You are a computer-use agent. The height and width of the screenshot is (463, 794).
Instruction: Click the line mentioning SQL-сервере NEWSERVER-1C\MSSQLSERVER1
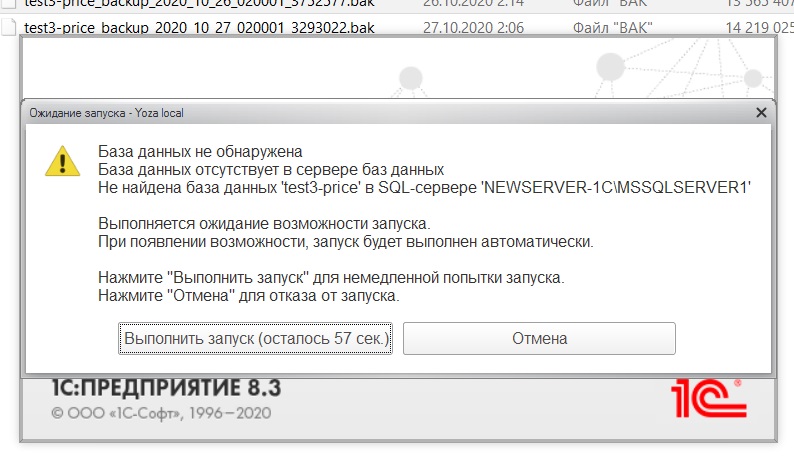tap(424, 188)
